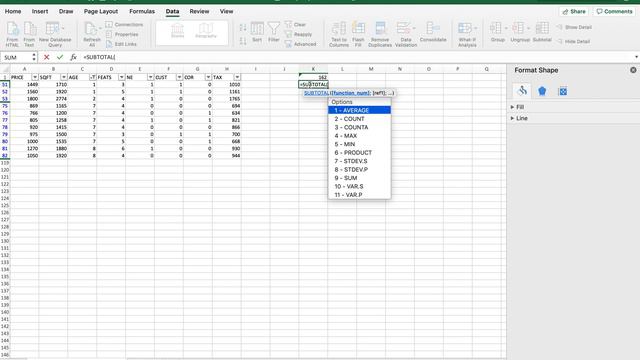Open the Draw tab
This screenshot has height=360, width=640.
[66, 11]
